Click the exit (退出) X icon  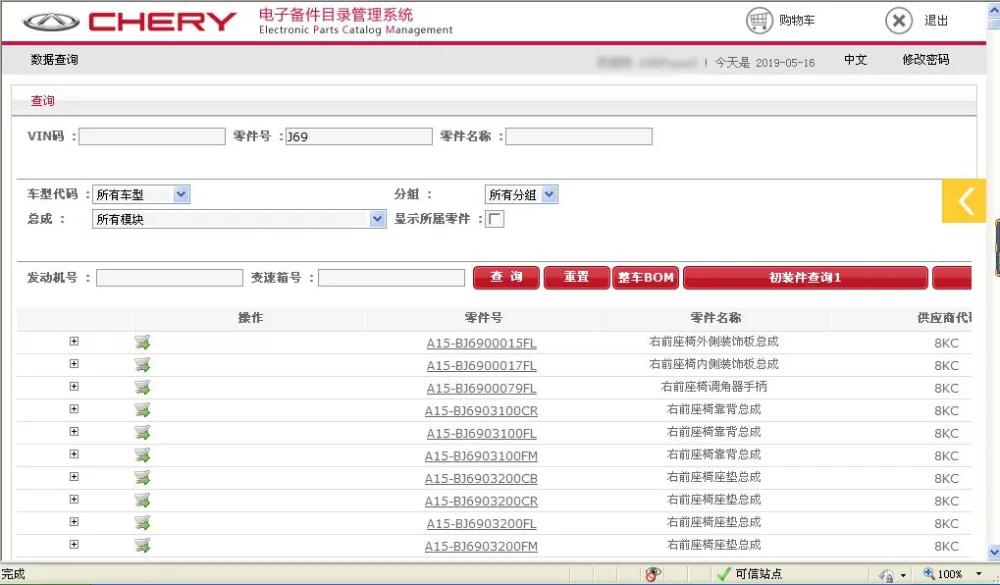click(899, 20)
